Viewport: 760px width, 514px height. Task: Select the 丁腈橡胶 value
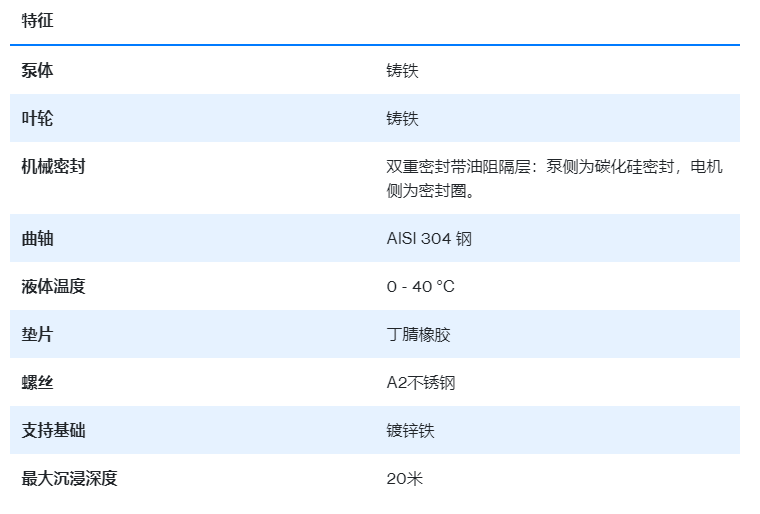pos(418,335)
